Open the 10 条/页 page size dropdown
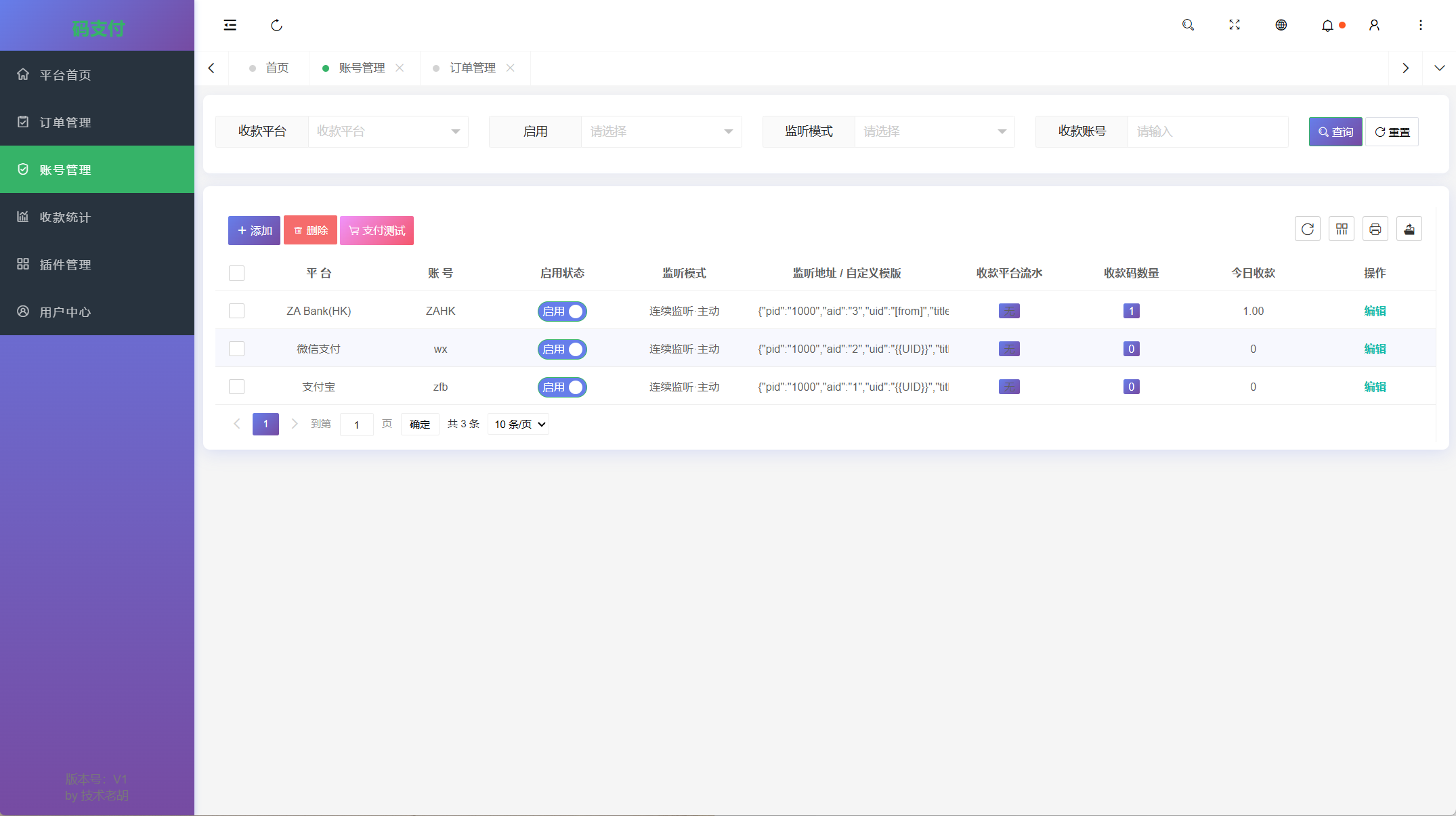 (519, 425)
